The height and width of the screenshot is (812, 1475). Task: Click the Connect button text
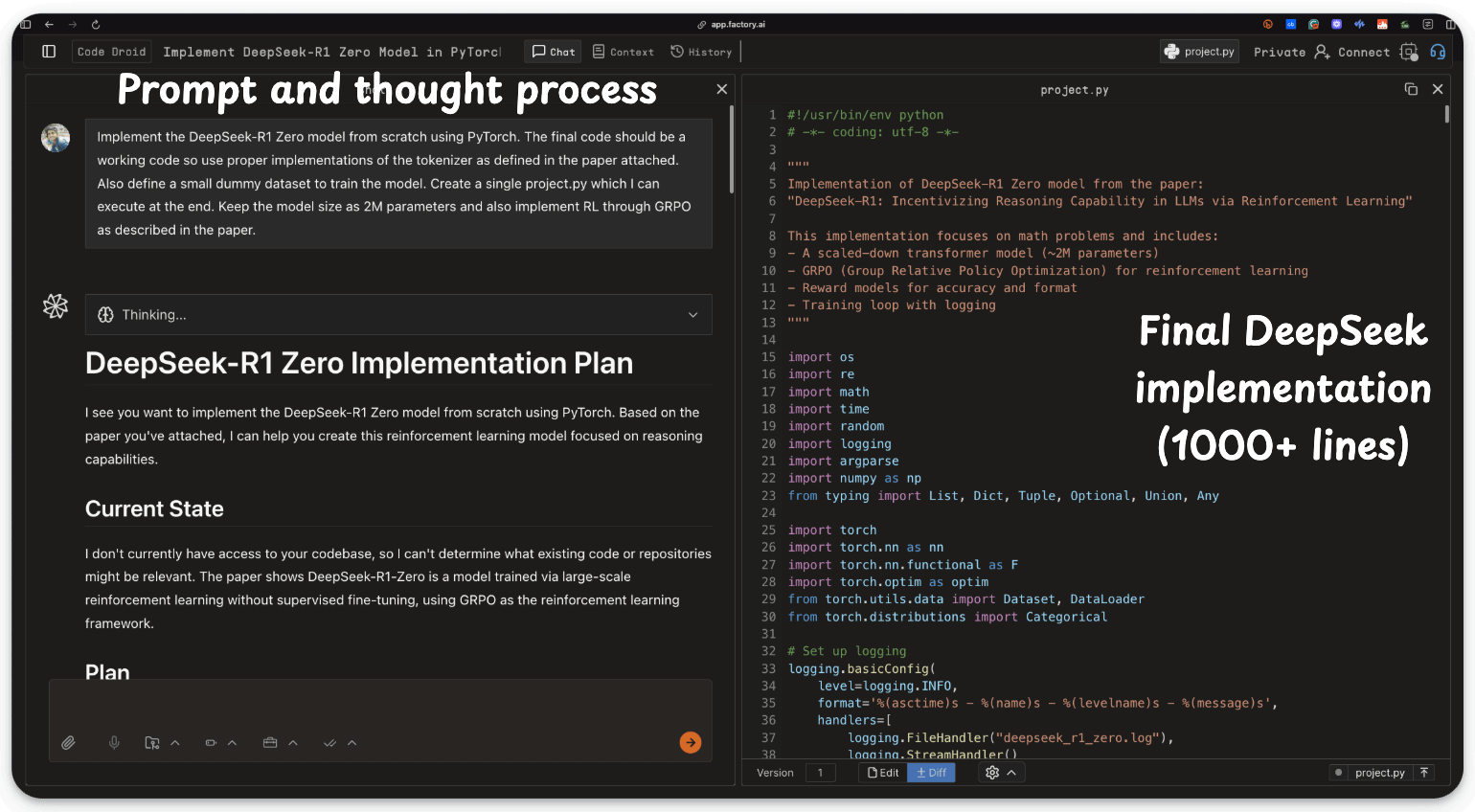click(1364, 53)
